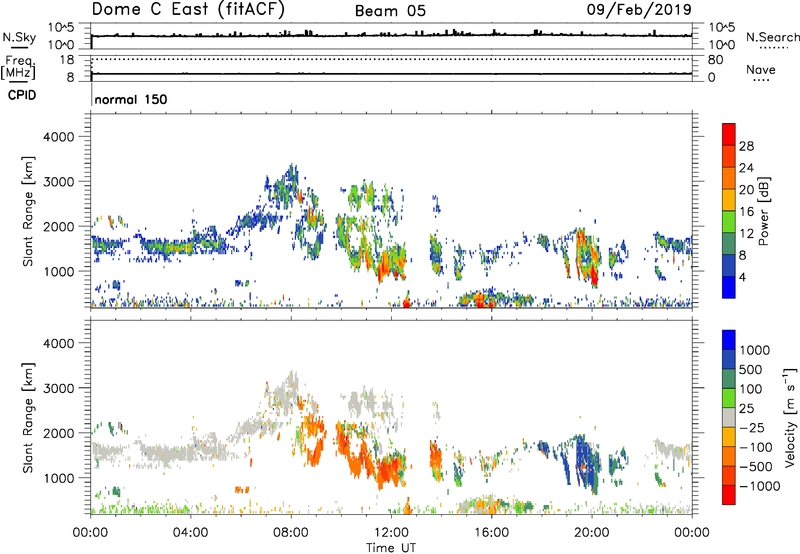The image size is (800, 554).
Task: Click the "100" Velocity colorbar label
Action: pos(750,389)
